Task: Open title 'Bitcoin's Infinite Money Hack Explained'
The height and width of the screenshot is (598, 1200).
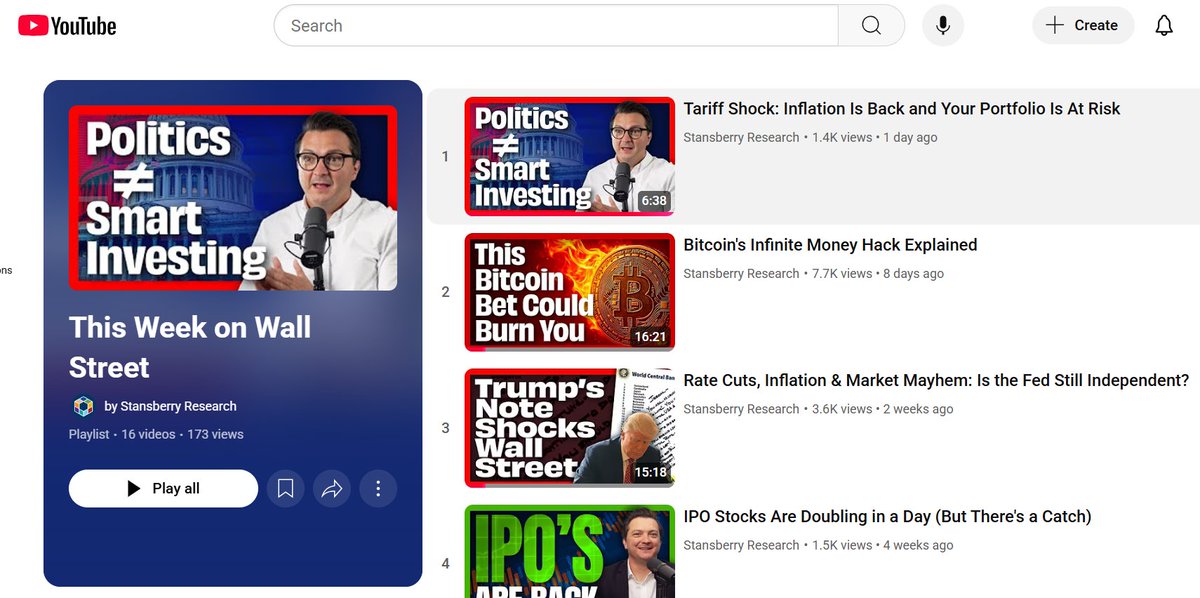Action: [x=830, y=245]
